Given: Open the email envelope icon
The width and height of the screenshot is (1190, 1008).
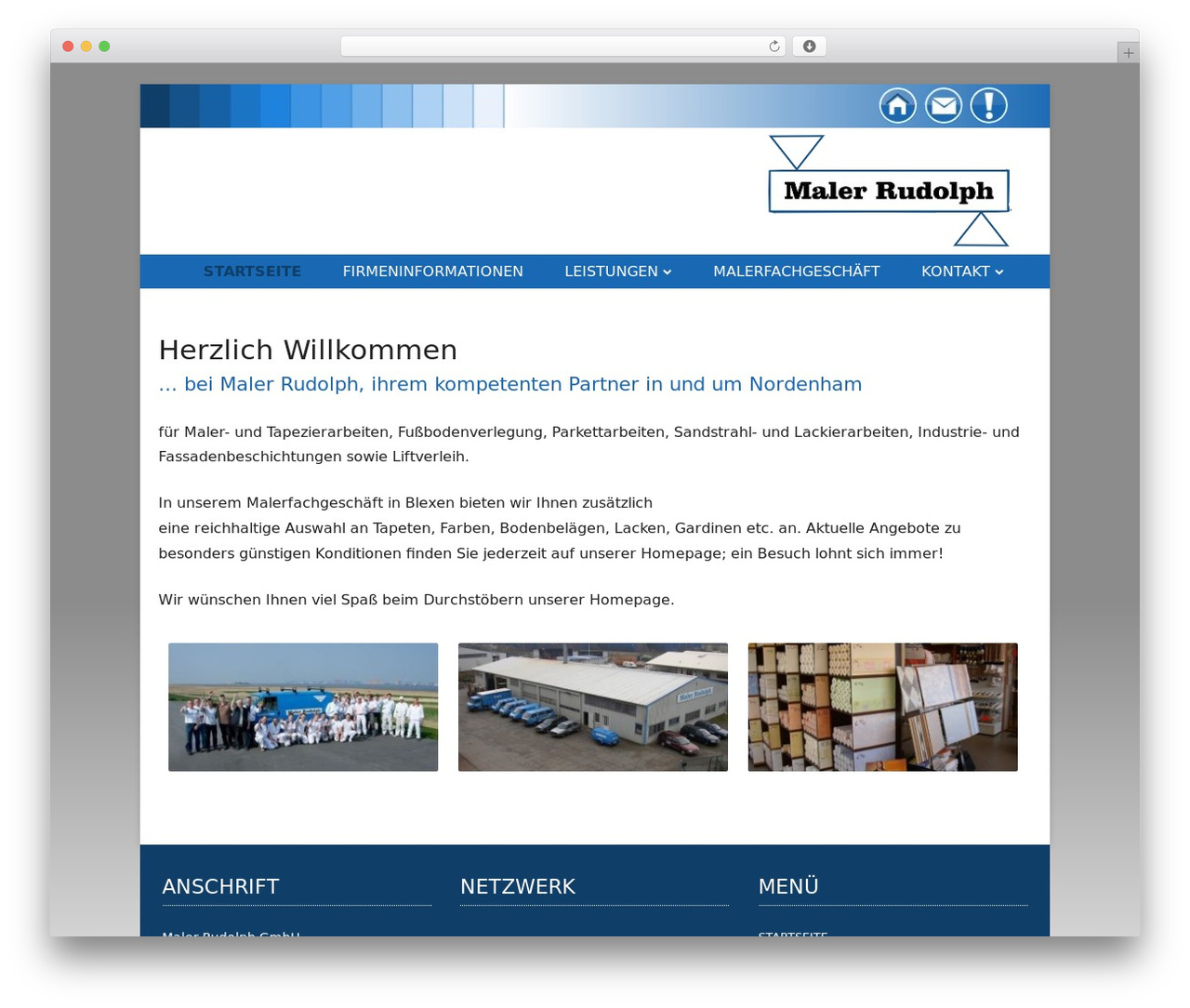Looking at the screenshot, I should [x=943, y=106].
